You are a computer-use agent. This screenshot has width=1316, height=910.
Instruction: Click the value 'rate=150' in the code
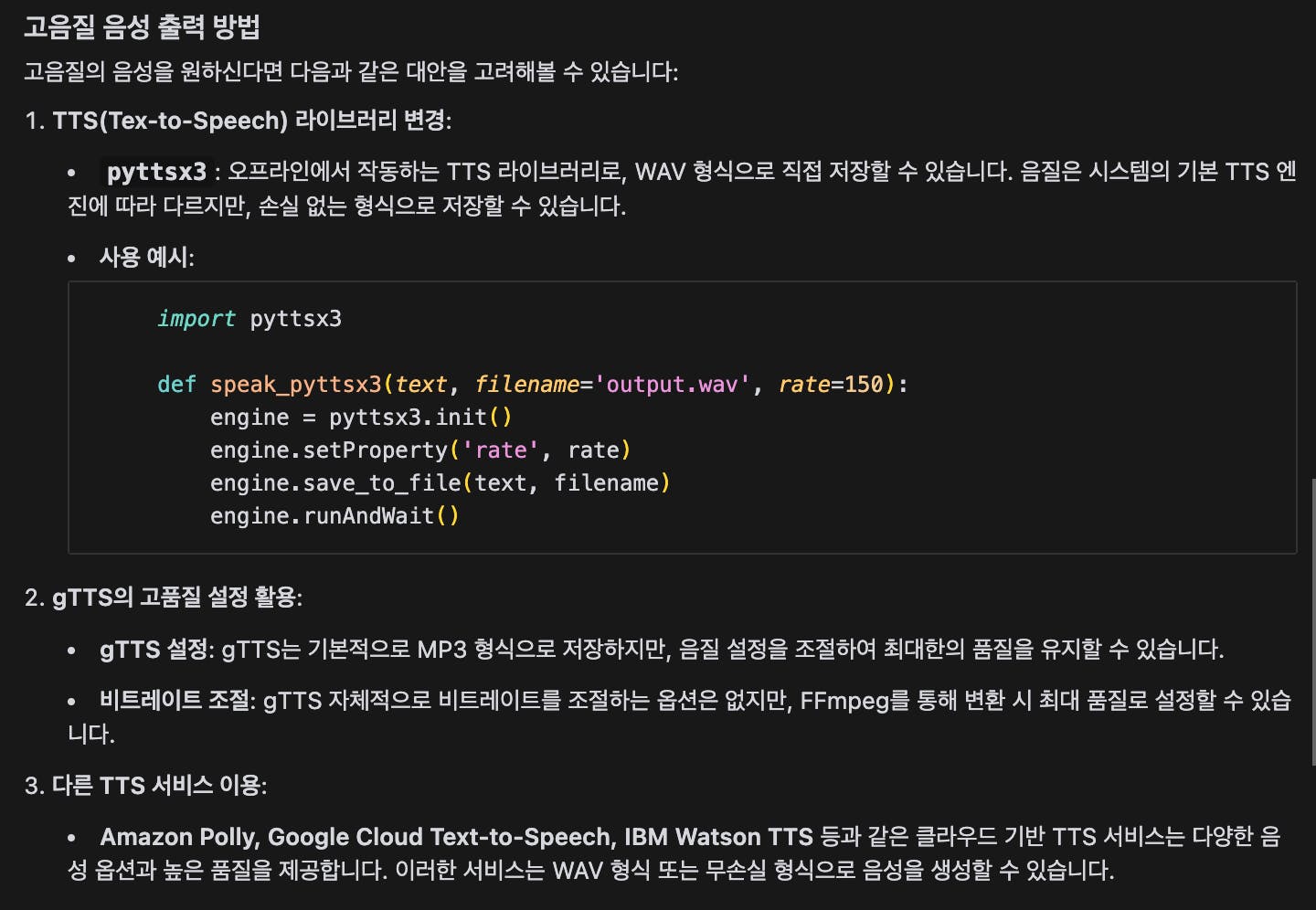coord(831,385)
